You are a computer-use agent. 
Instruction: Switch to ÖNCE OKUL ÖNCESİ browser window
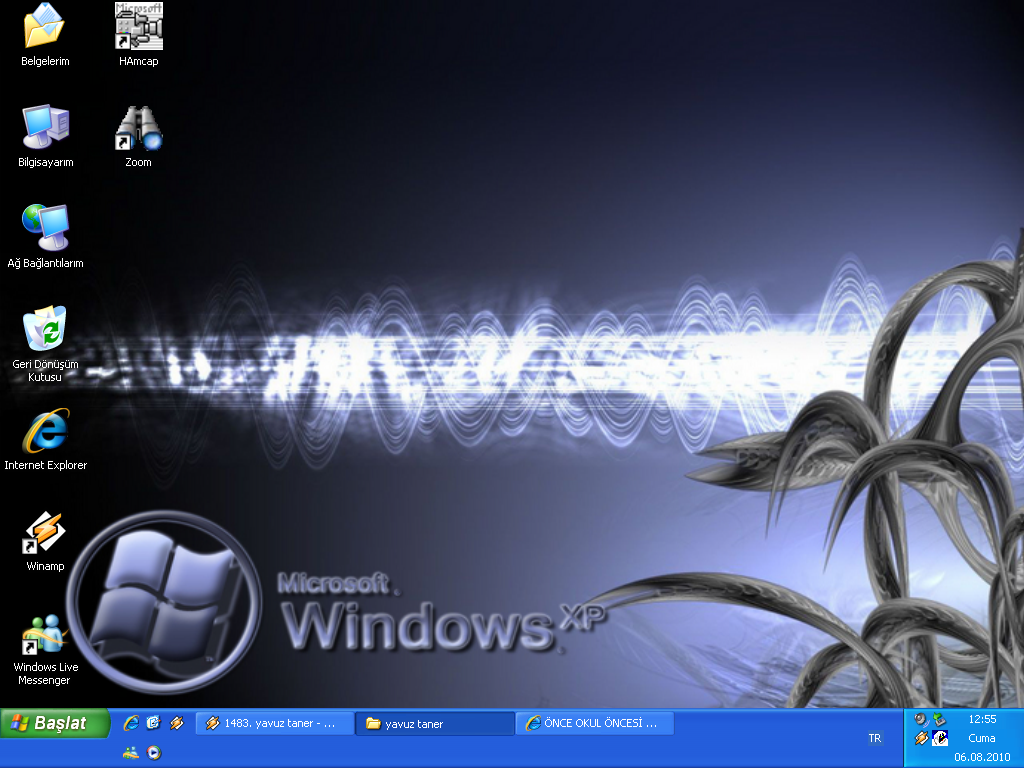point(595,723)
